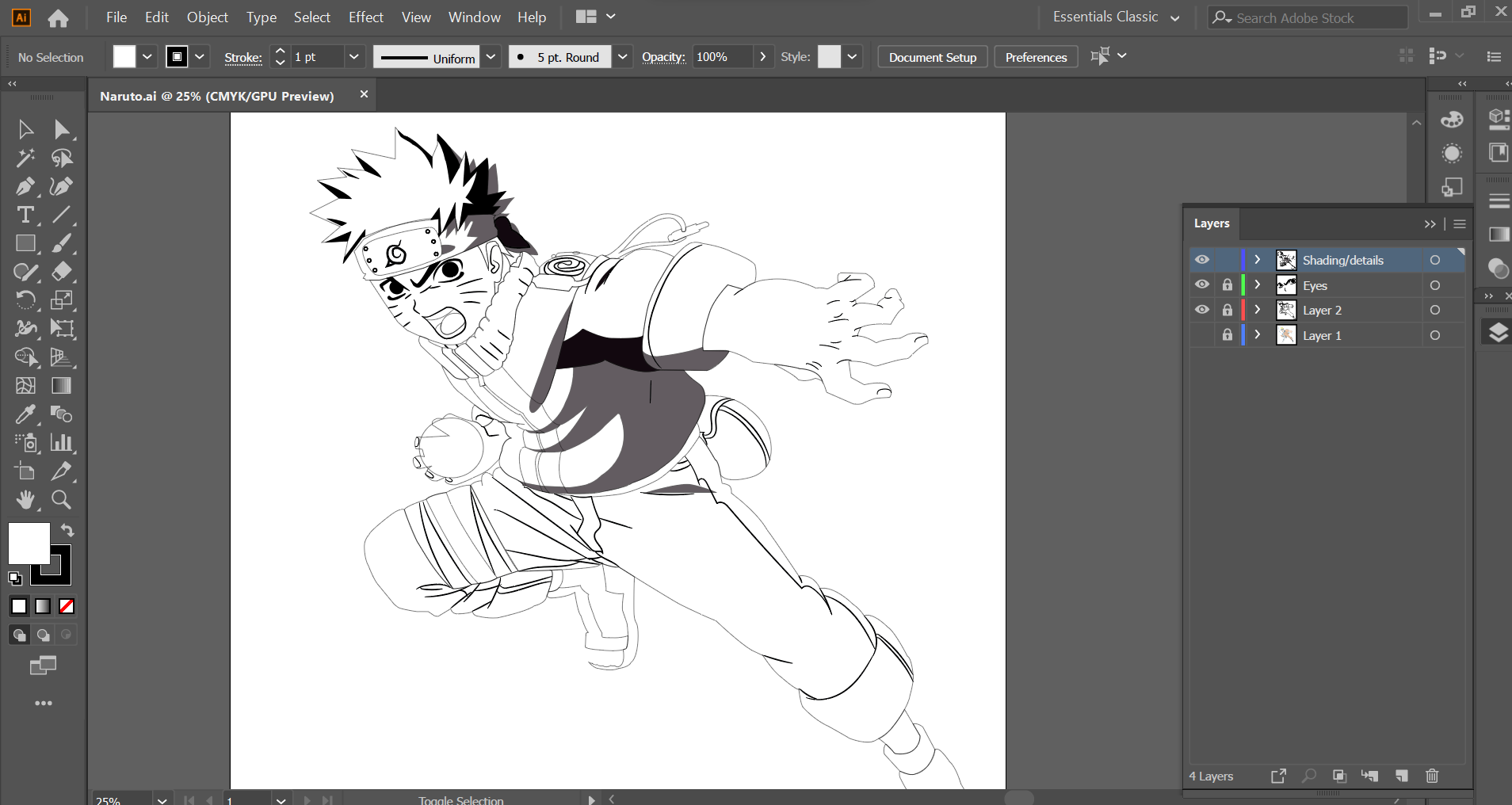Unlock Layer 2 lock icon
Screen dimensions: 1512x805
pyautogui.click(x=1228, y=310)
